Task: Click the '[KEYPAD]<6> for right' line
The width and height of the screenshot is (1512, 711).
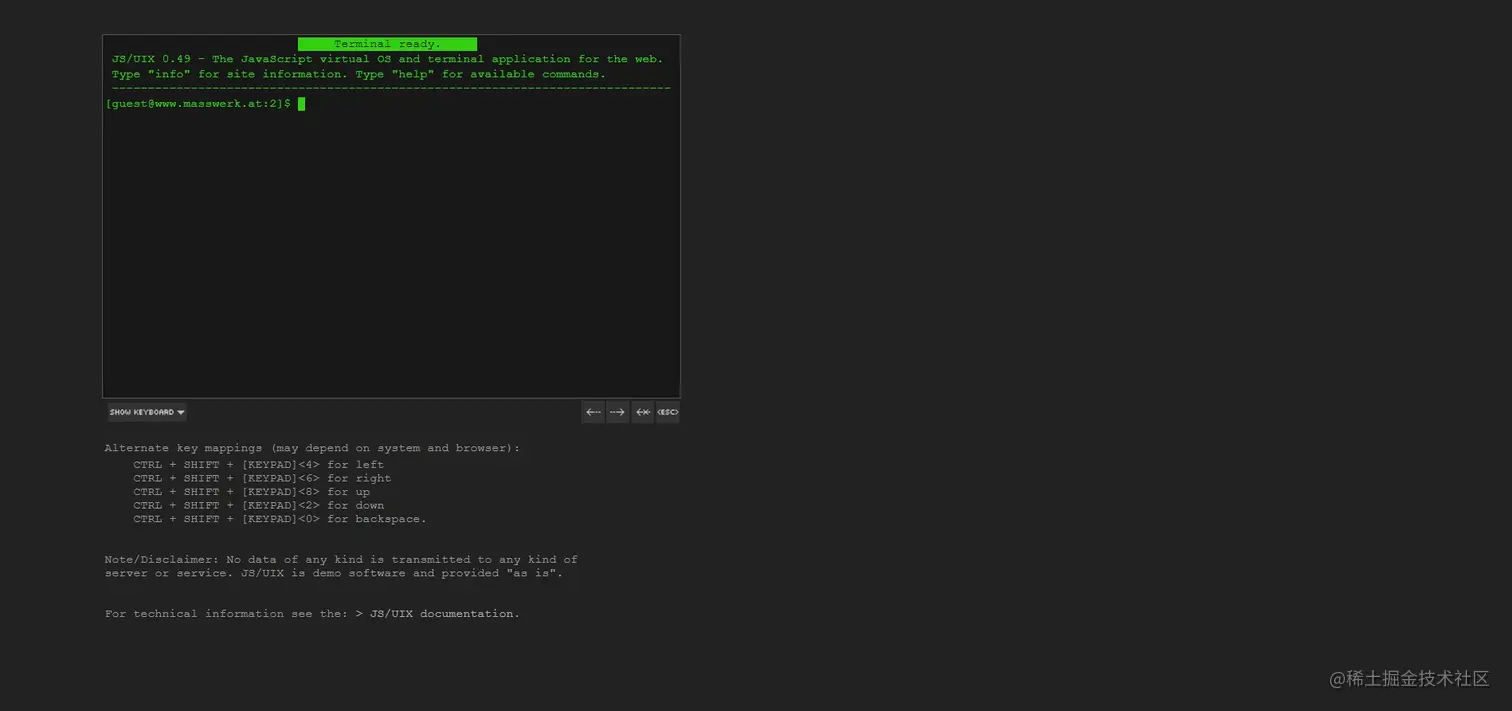Action: tap(262, 478)
